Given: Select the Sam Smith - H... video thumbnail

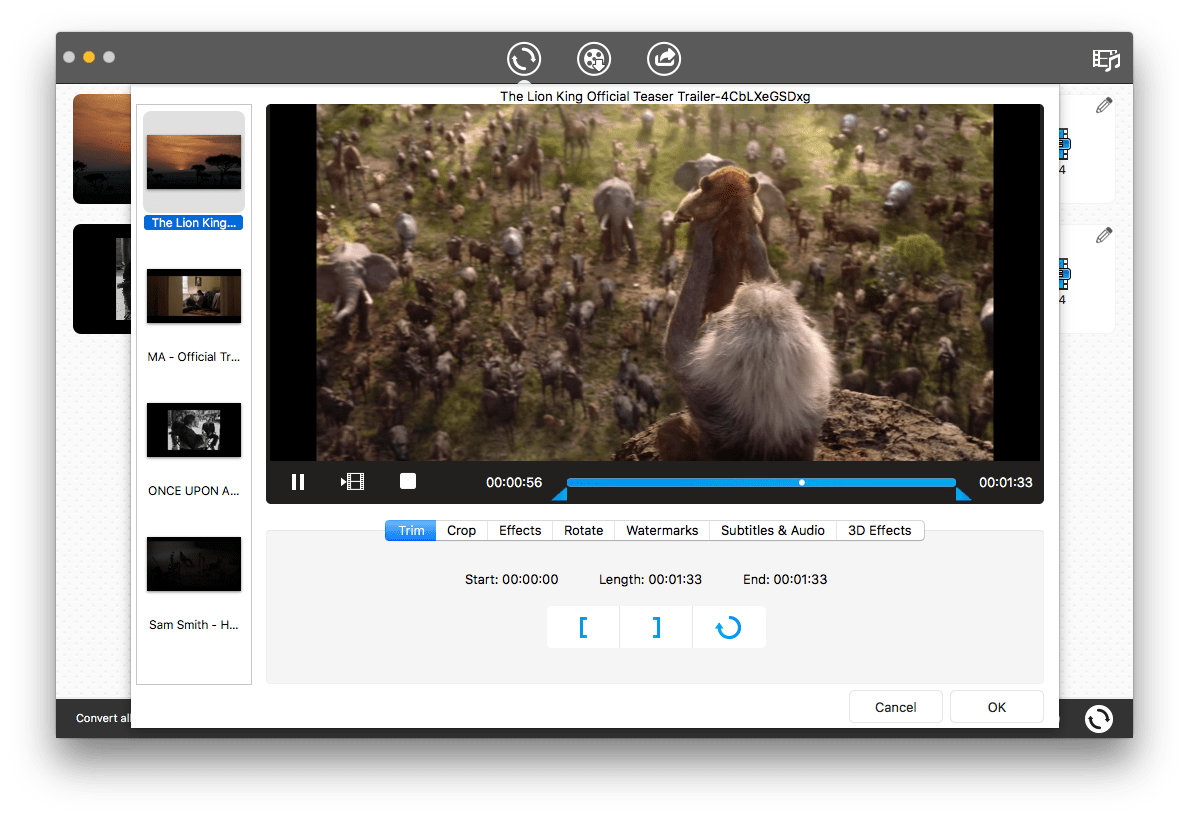Looking at the screenshot, I should coord(194,564).
